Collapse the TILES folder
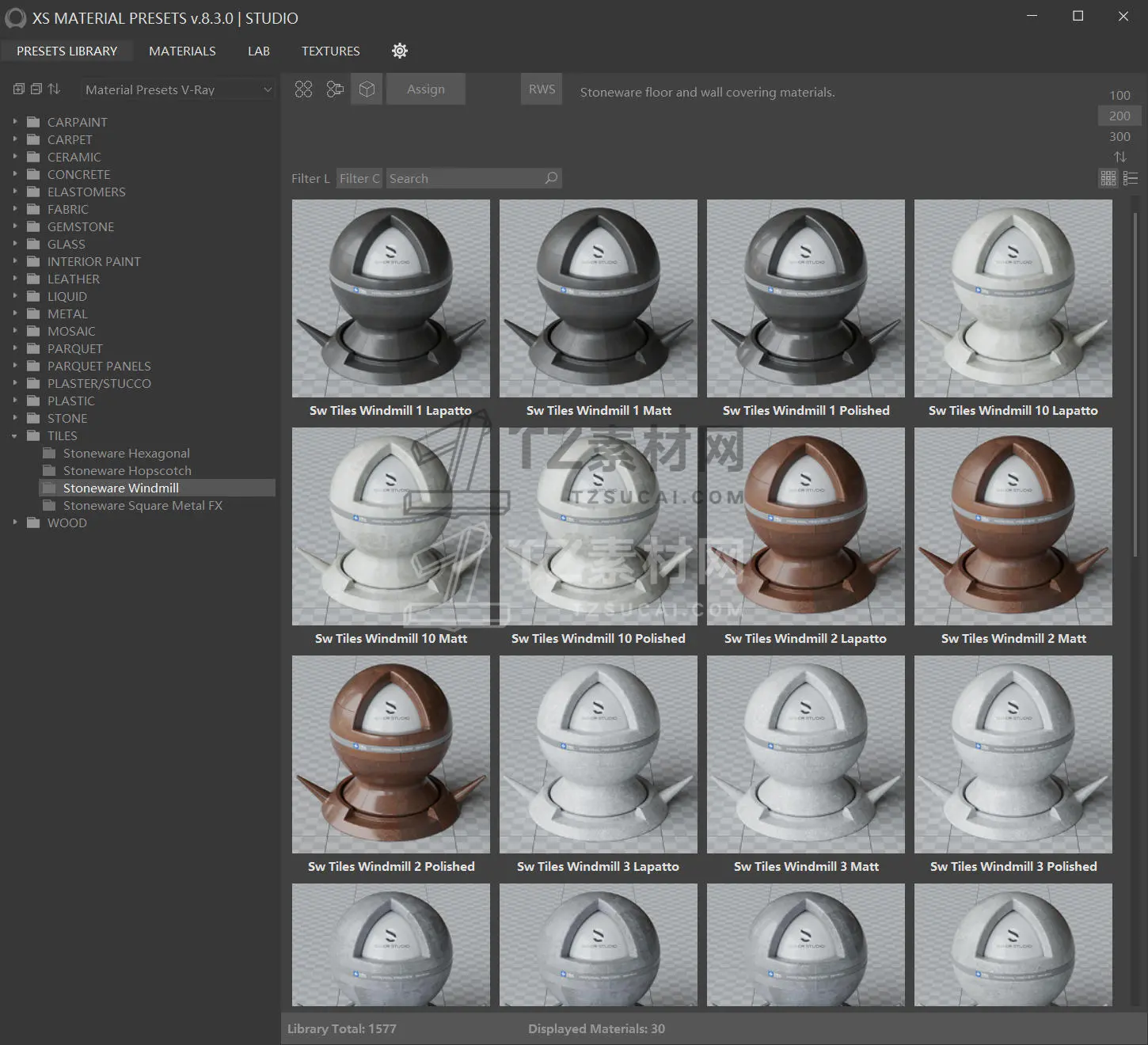 (x=14, y=435)
